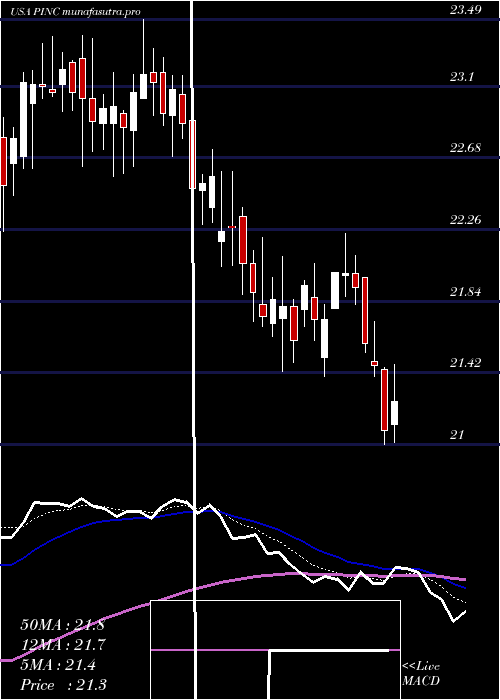Viewport: 500px width, 700px height.
Task: Click the '50MA : 21.8' indicator value
Action: coord(62,625)
